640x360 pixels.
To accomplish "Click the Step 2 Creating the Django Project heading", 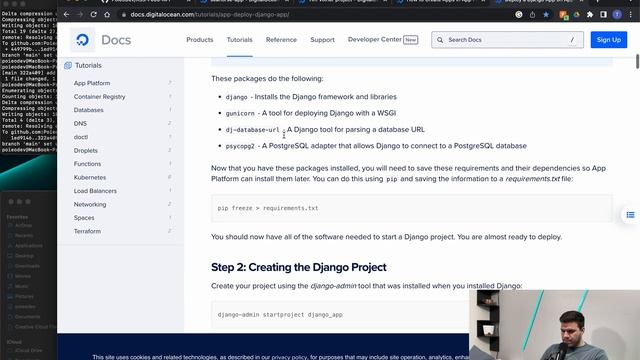I will 299,267.
